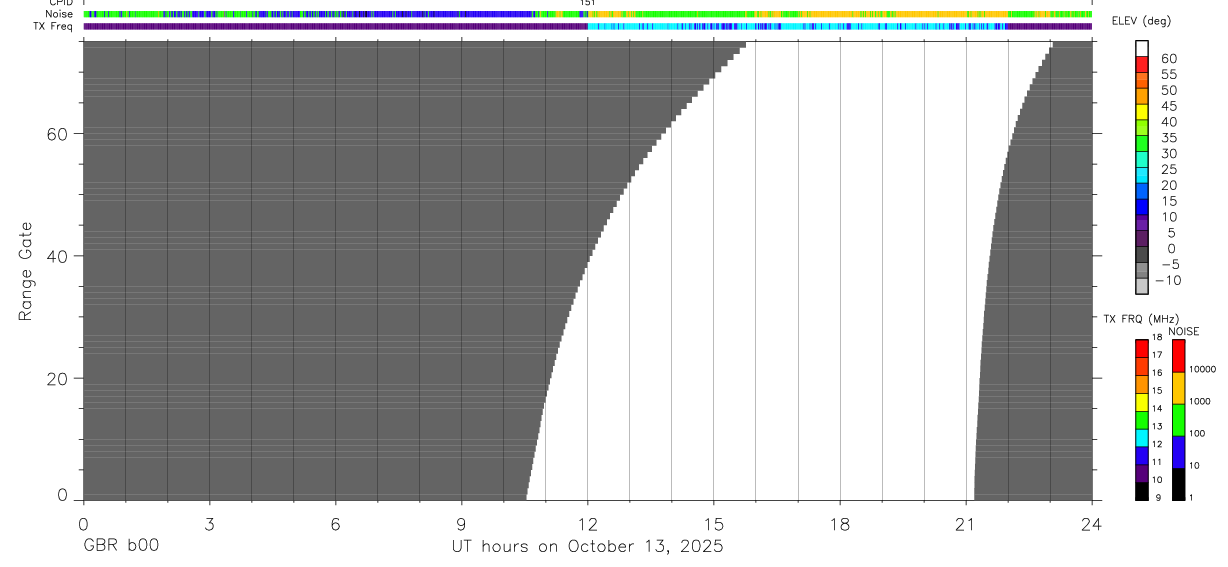The width and height of the screenshot is (1228, 567).
Task: Click the Noise color strip above the plot
Action: click(x=587, y=14)
